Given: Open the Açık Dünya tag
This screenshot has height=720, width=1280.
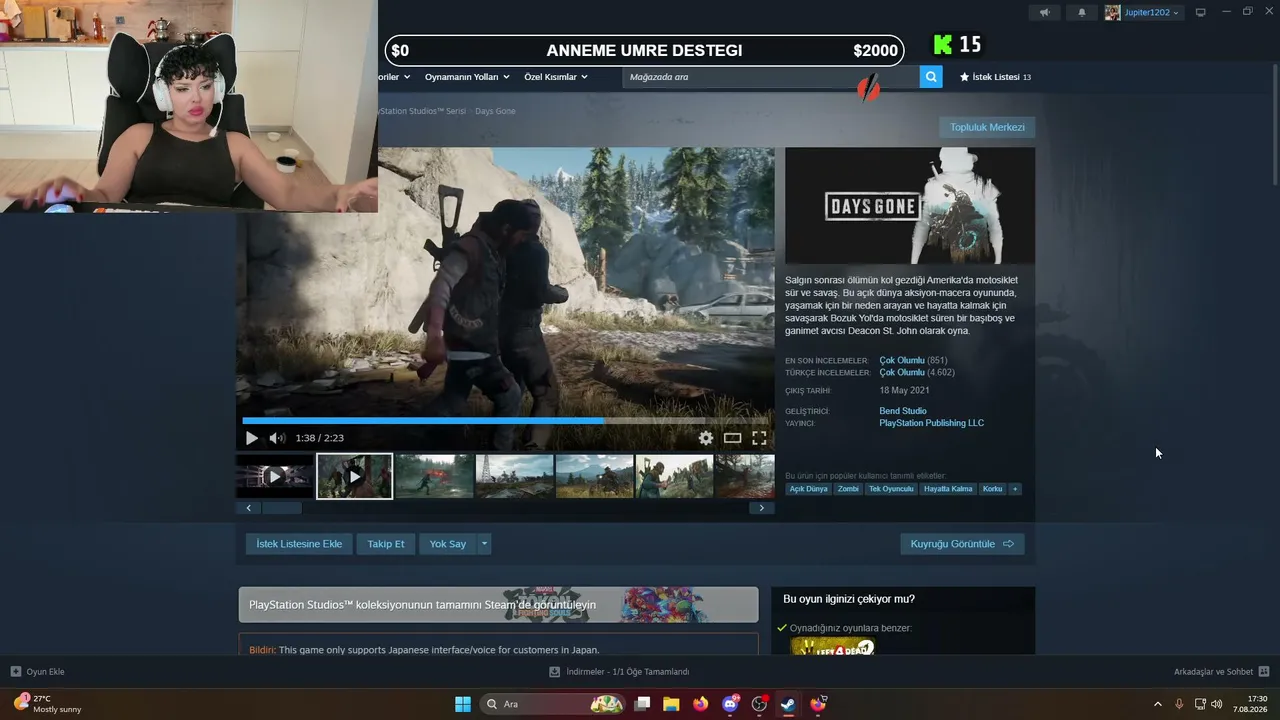Looking at the screenshot, I should [x=809, y=489].
